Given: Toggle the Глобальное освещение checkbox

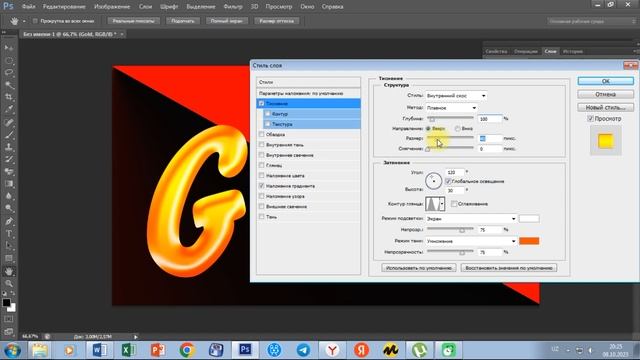Looking at the screenshot, I should [x=448, y=181].
